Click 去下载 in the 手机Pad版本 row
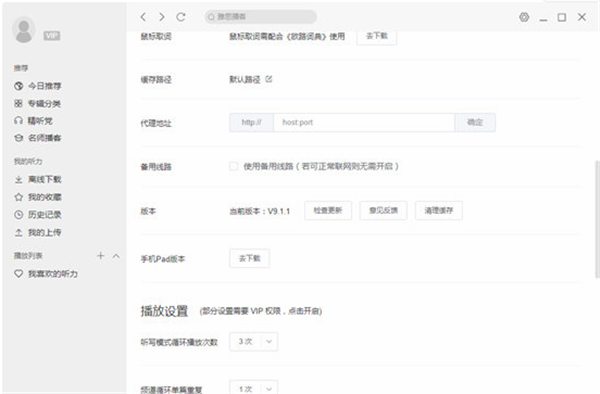 tap(249, 259)
